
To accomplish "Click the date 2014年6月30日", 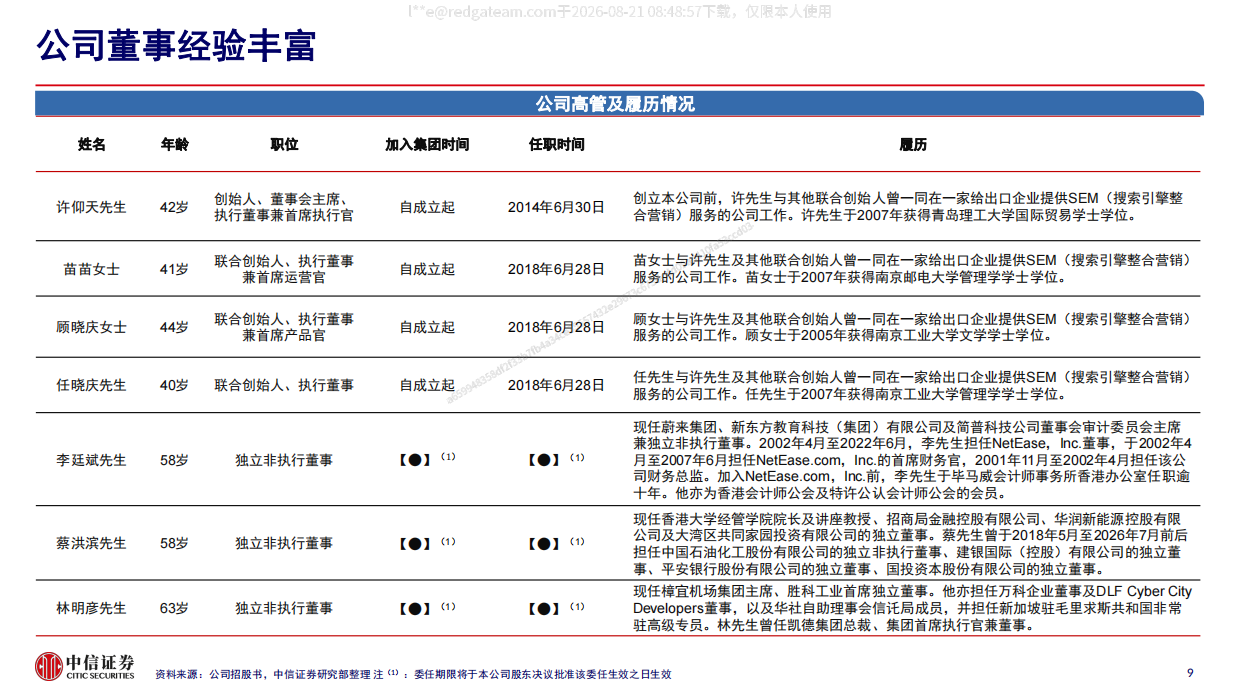I will click(x=556, y=207).
